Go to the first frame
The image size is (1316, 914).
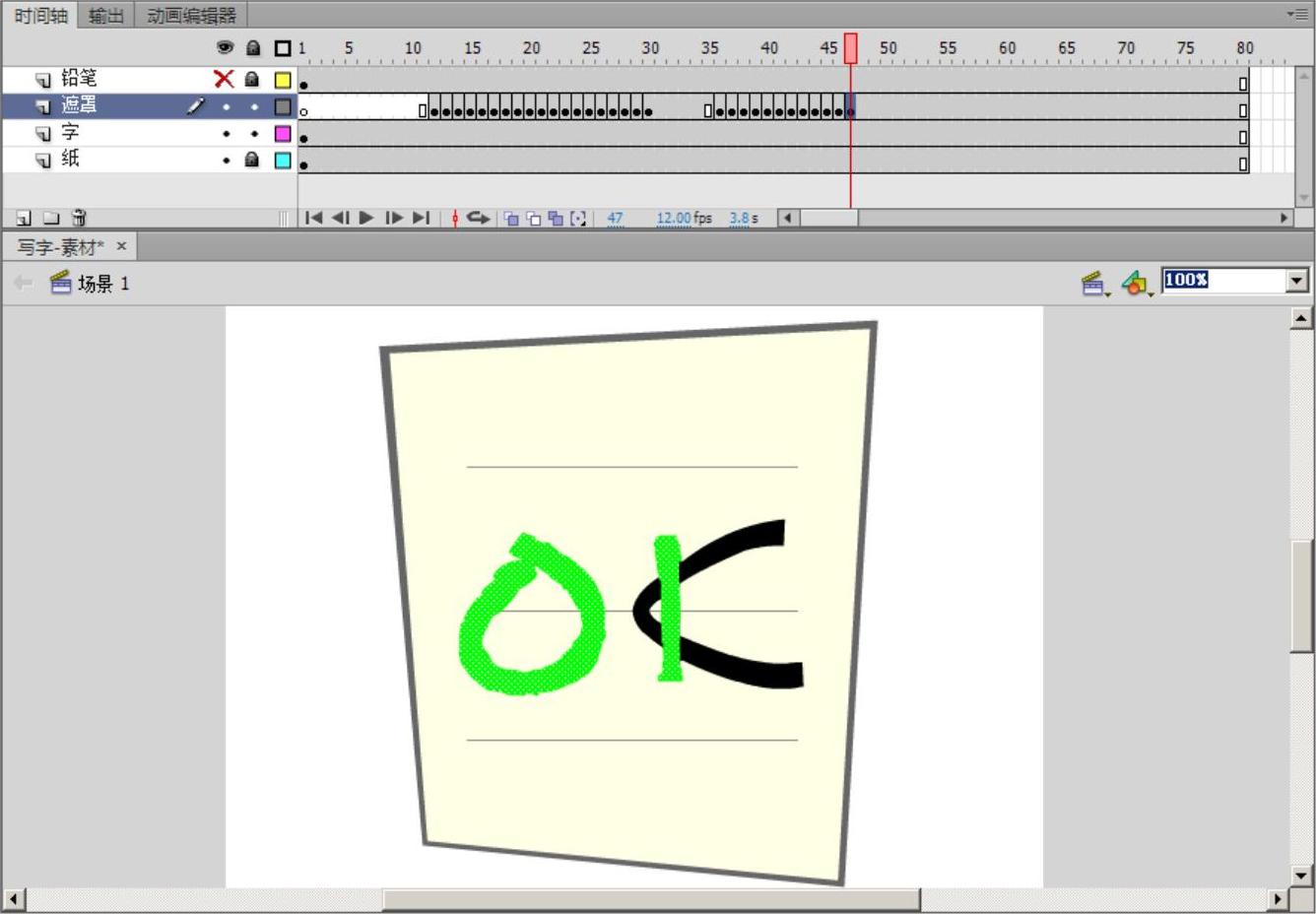pyautogui.click(x=313, y=218)
